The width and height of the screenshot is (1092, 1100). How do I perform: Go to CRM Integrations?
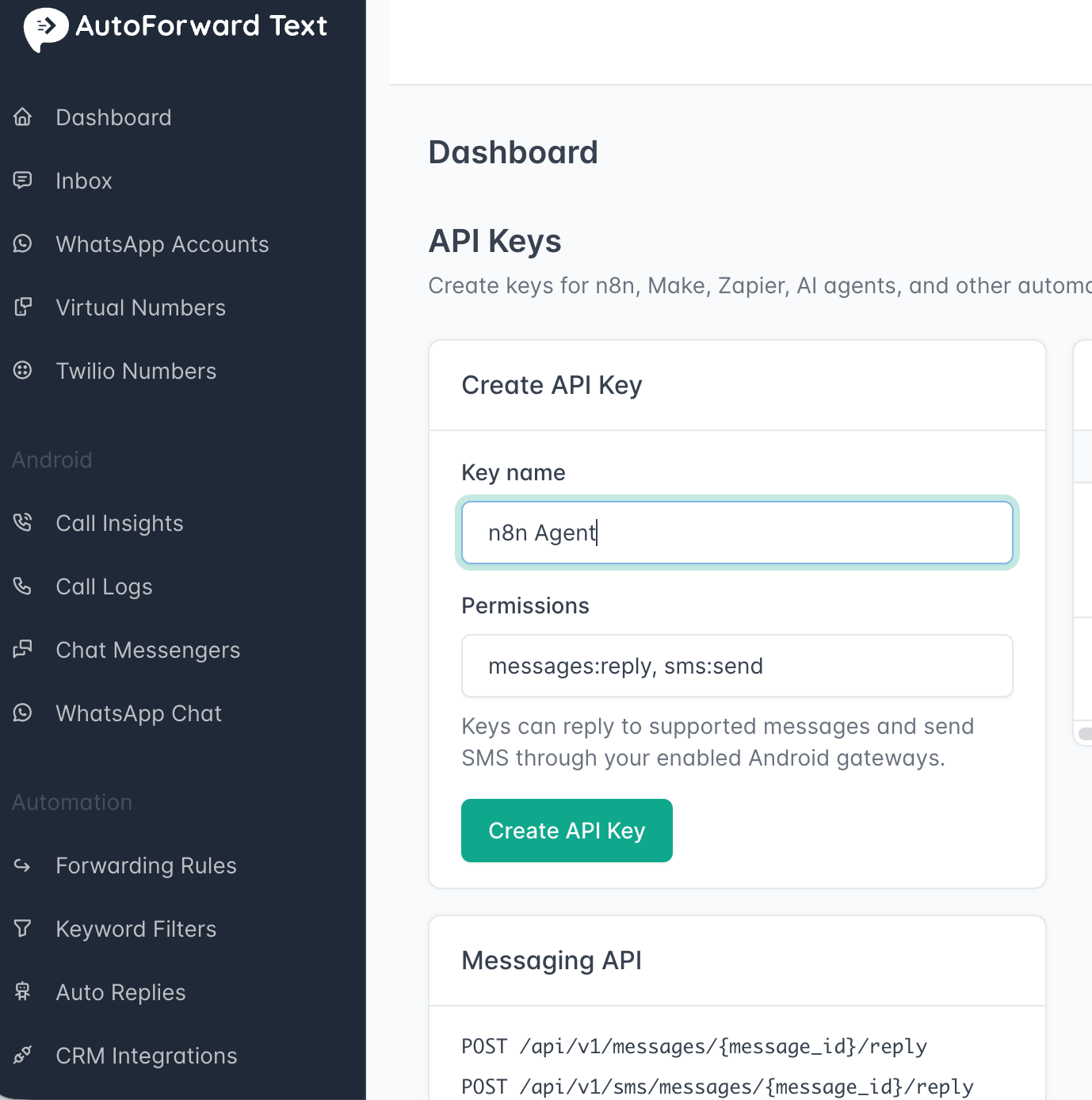point(147,1056)
